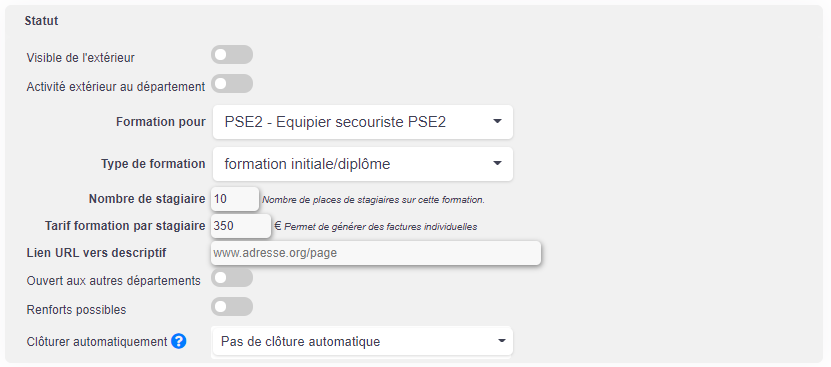Click the Nombre de places hint text

tap(374, 200)
